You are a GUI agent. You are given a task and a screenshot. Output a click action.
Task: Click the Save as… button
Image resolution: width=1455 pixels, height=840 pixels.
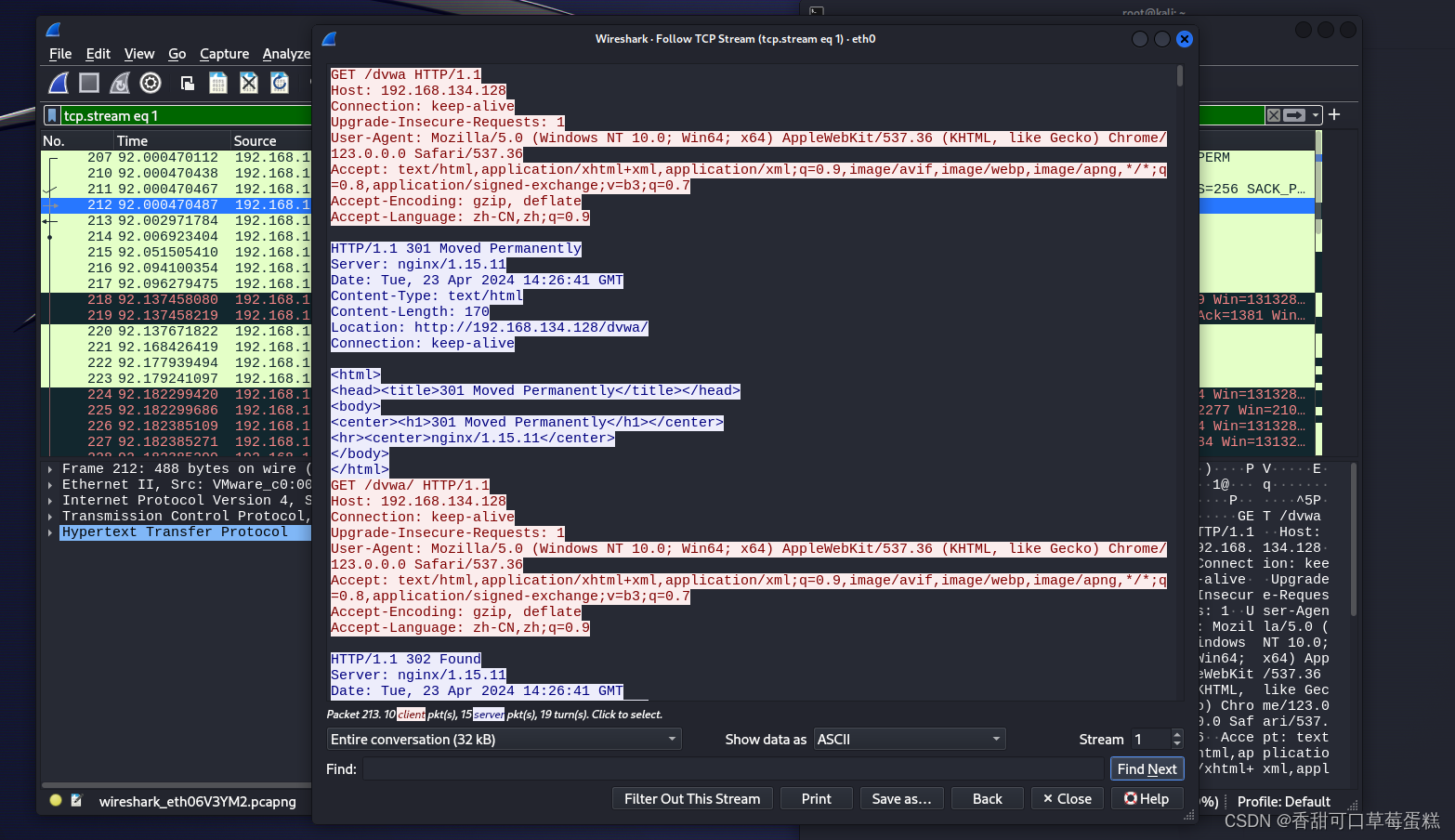coord(901,798)
